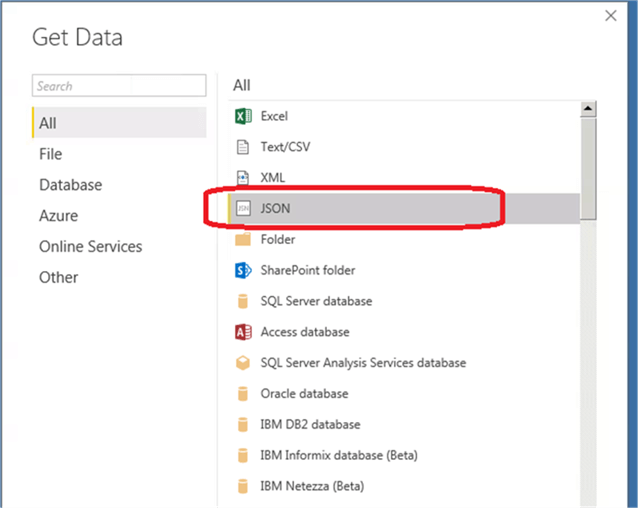Click the Folder icon

tap(243, 240)
